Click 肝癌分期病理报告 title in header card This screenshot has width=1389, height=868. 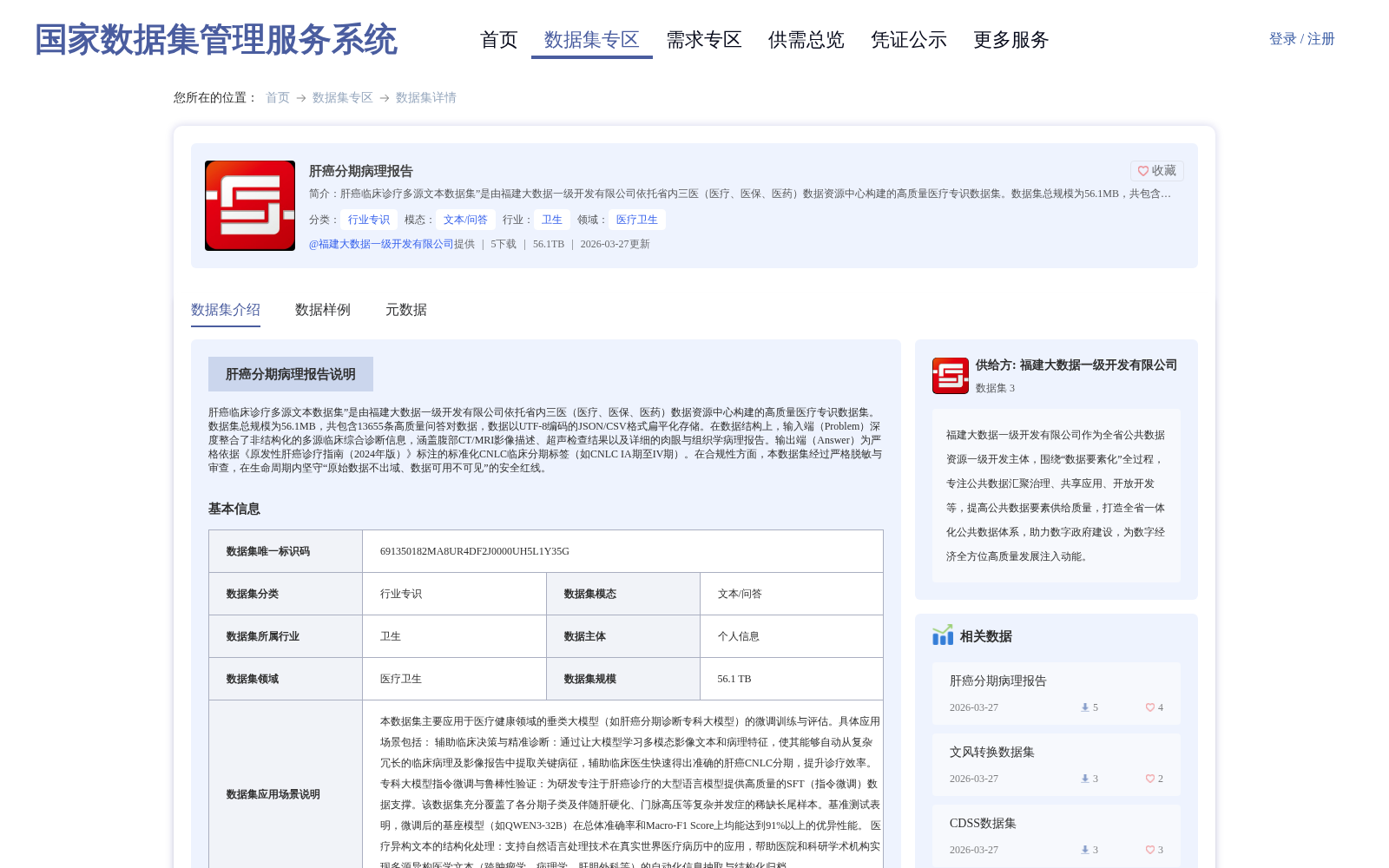pyautogui.click(x=361, y=171)
